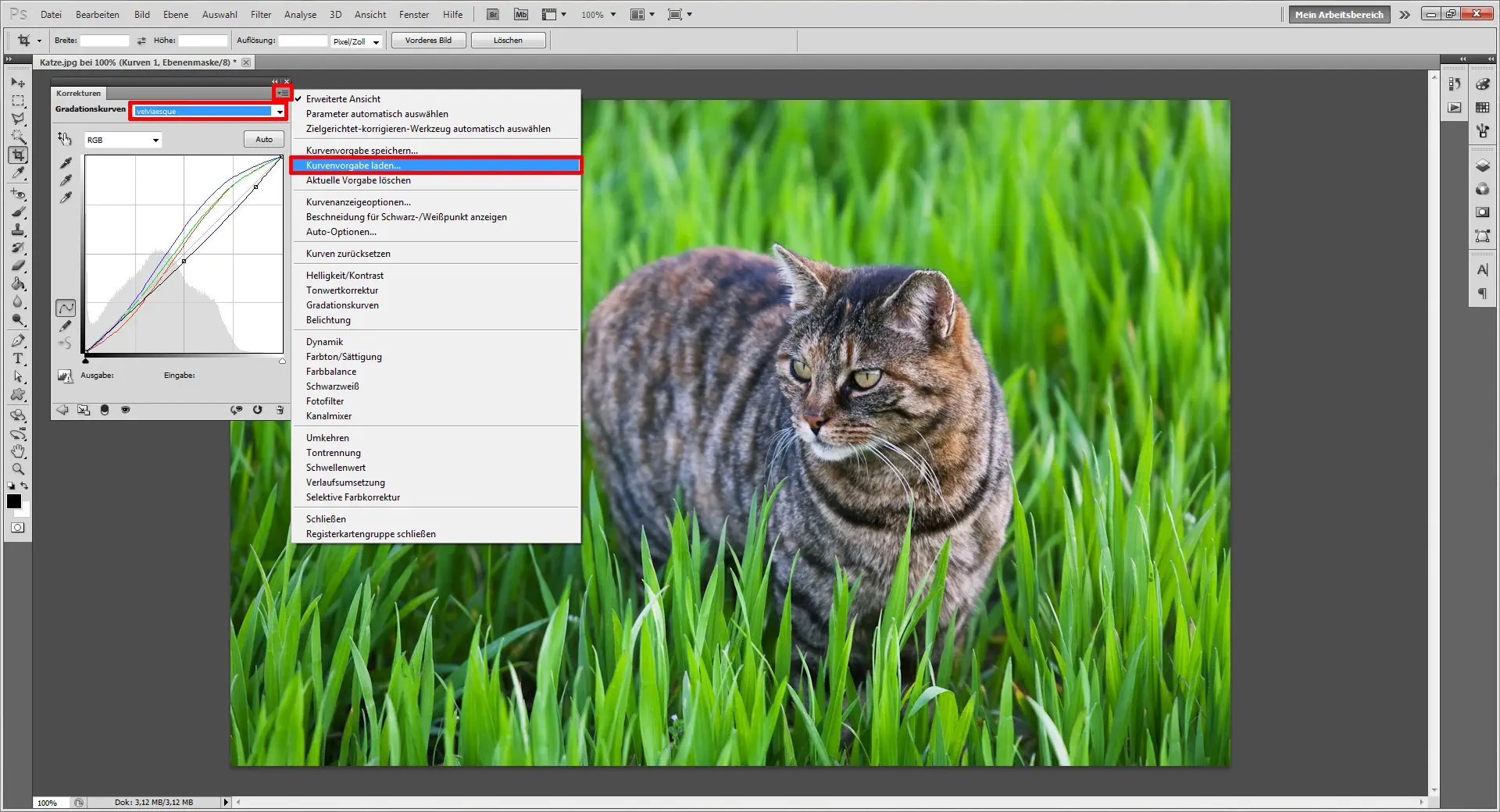The image size is (1500, 812).
Task: Activate the Hand tool
Action: (x=18, y=451)
